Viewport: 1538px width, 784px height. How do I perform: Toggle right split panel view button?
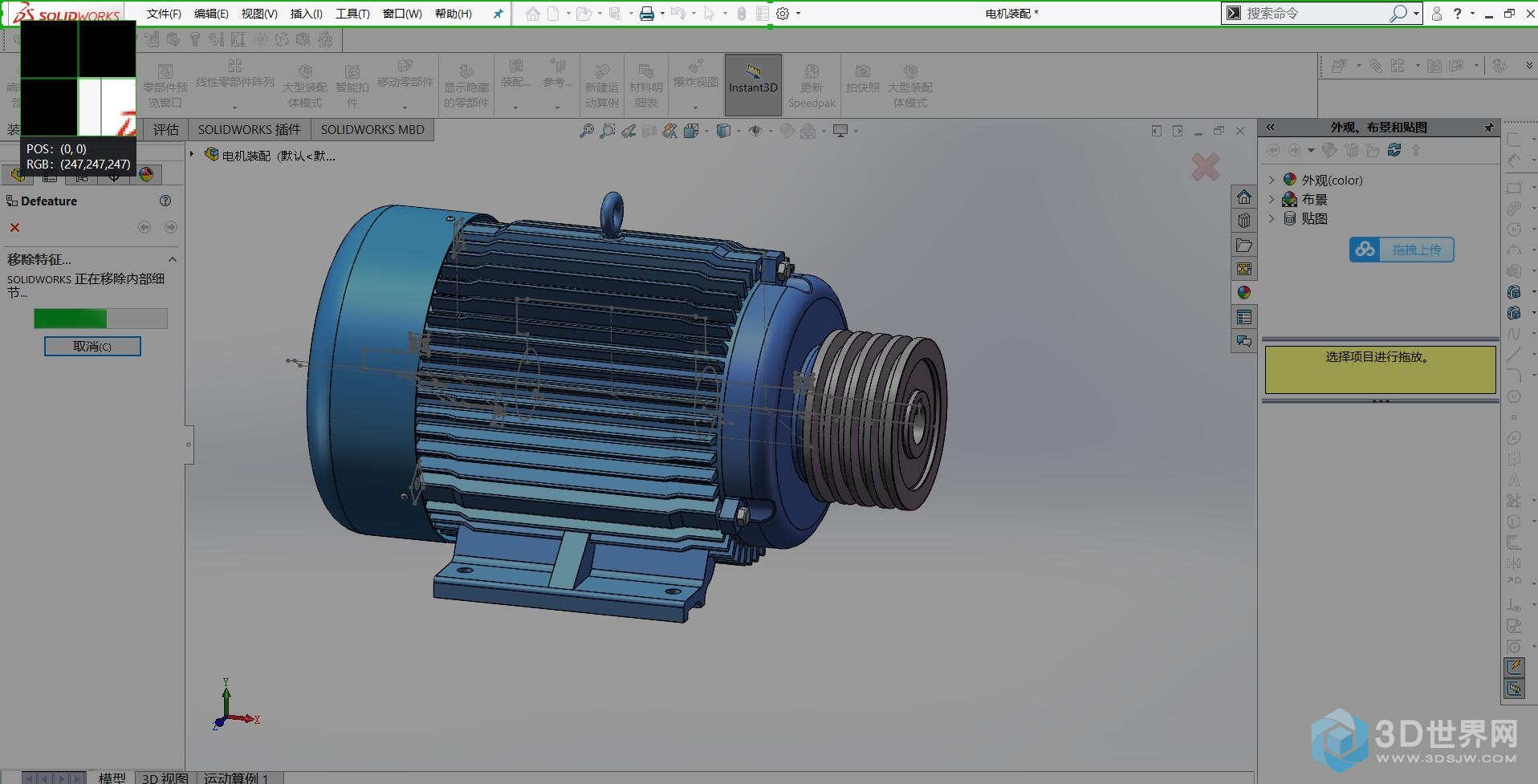coord(1178,131)
